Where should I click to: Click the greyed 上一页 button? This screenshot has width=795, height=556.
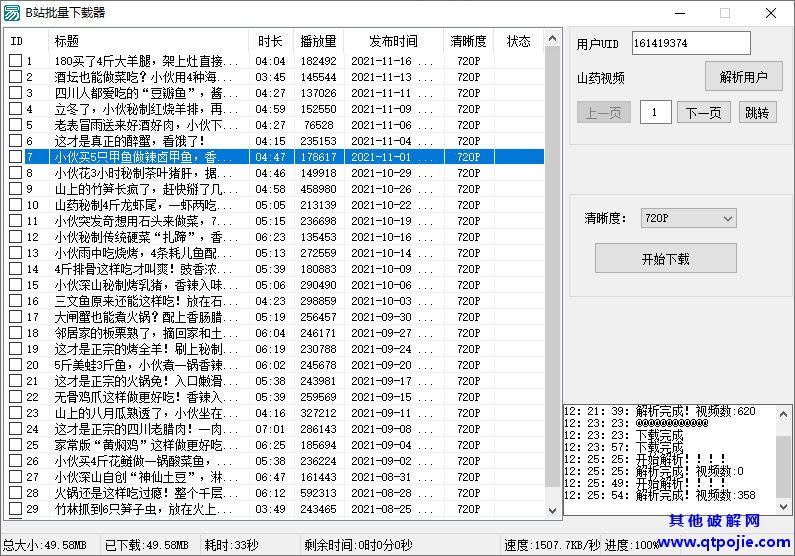click(603, 113)
